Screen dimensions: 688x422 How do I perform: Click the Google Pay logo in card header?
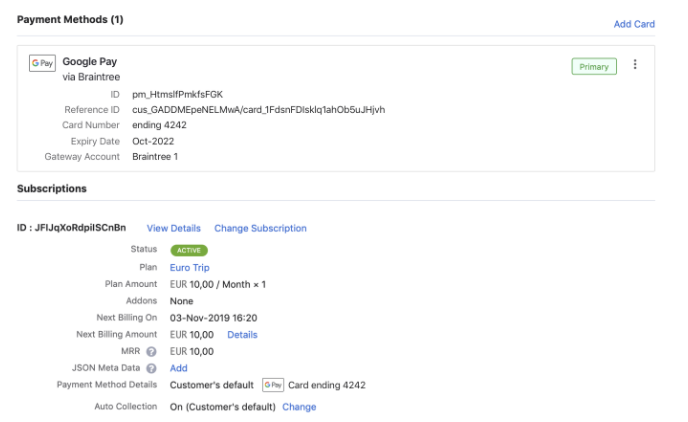[x=42, y=62]
